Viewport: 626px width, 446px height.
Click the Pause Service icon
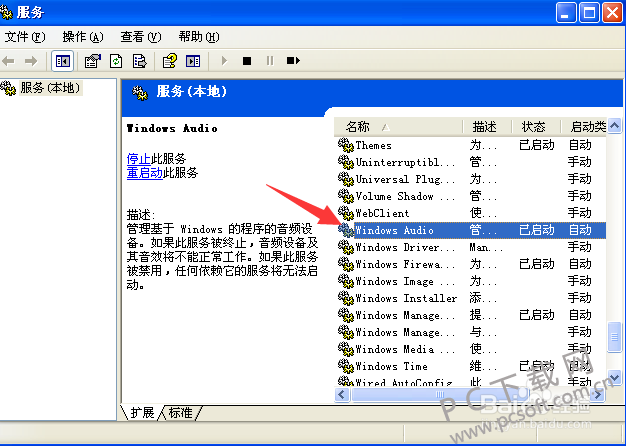tap(270, 61)
